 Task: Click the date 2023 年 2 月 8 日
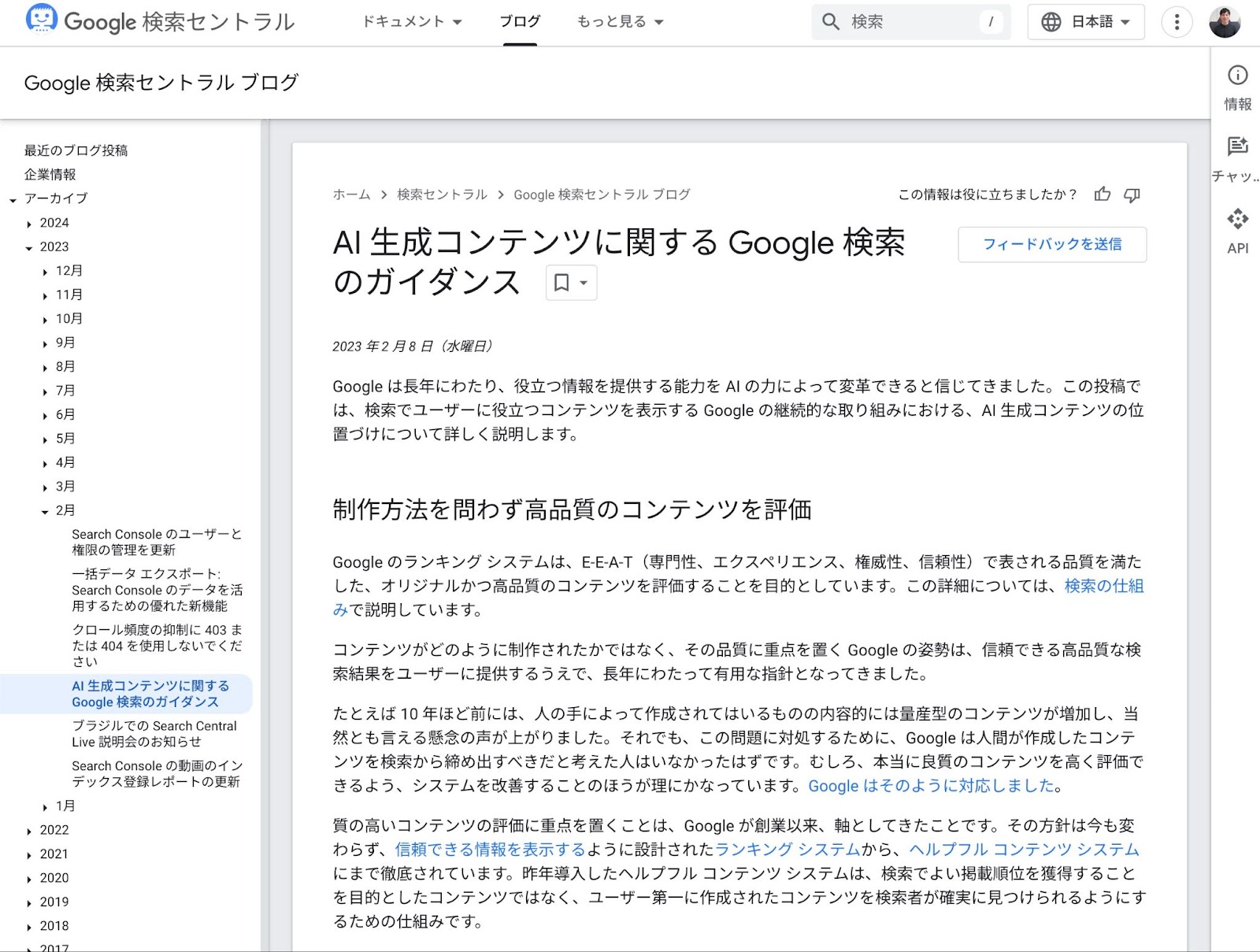[413, 346]
